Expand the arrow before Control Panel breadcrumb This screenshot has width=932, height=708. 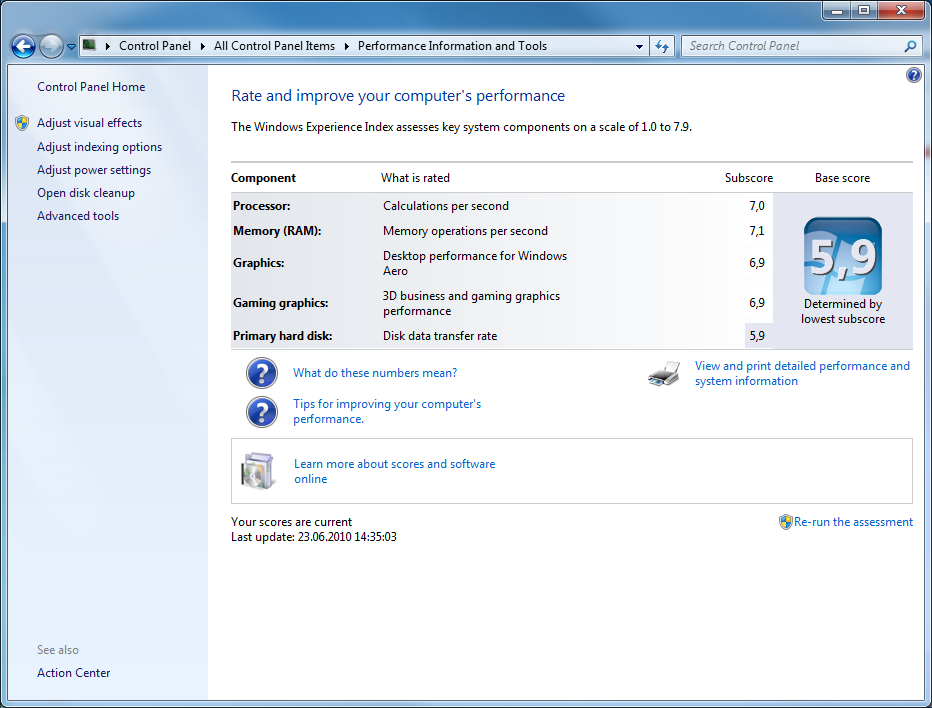pyautogui.click(x=108, y=46)
